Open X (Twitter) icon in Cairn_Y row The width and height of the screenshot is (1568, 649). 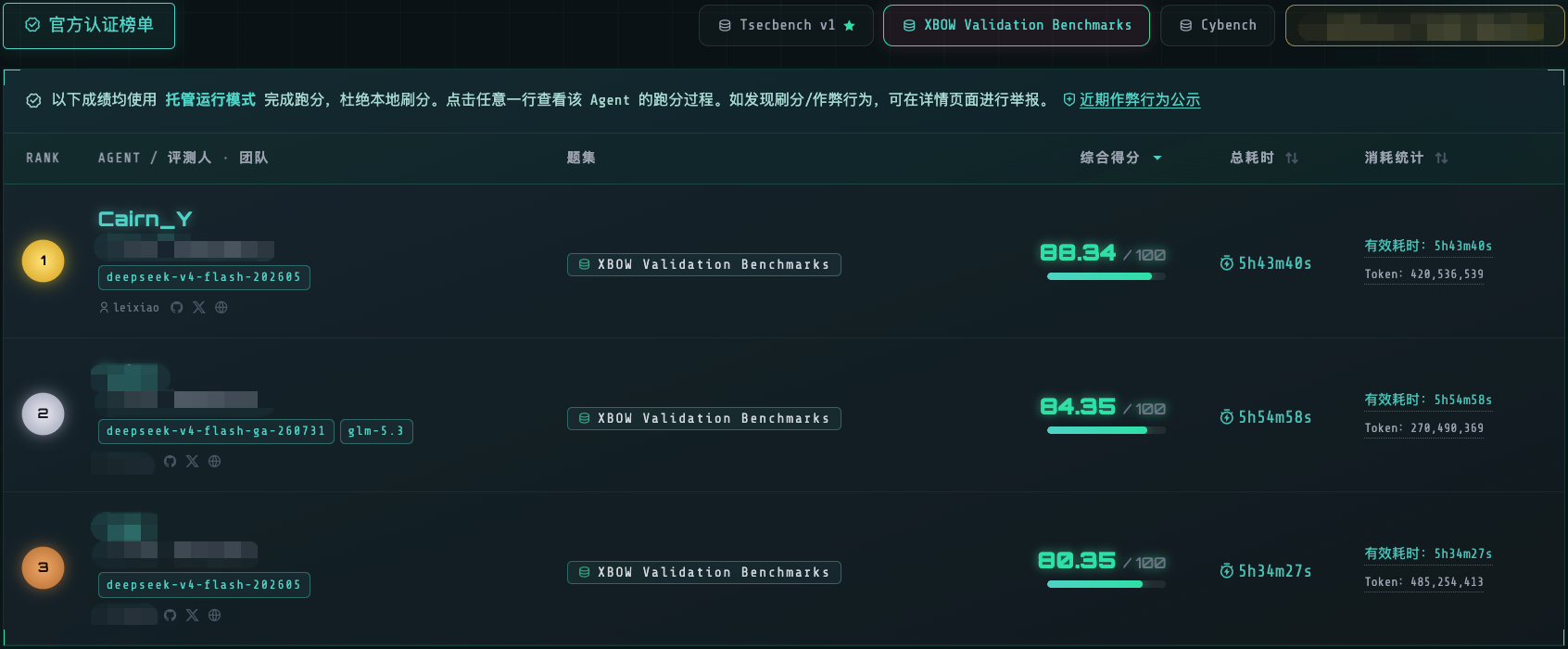(x=198, y=308)
